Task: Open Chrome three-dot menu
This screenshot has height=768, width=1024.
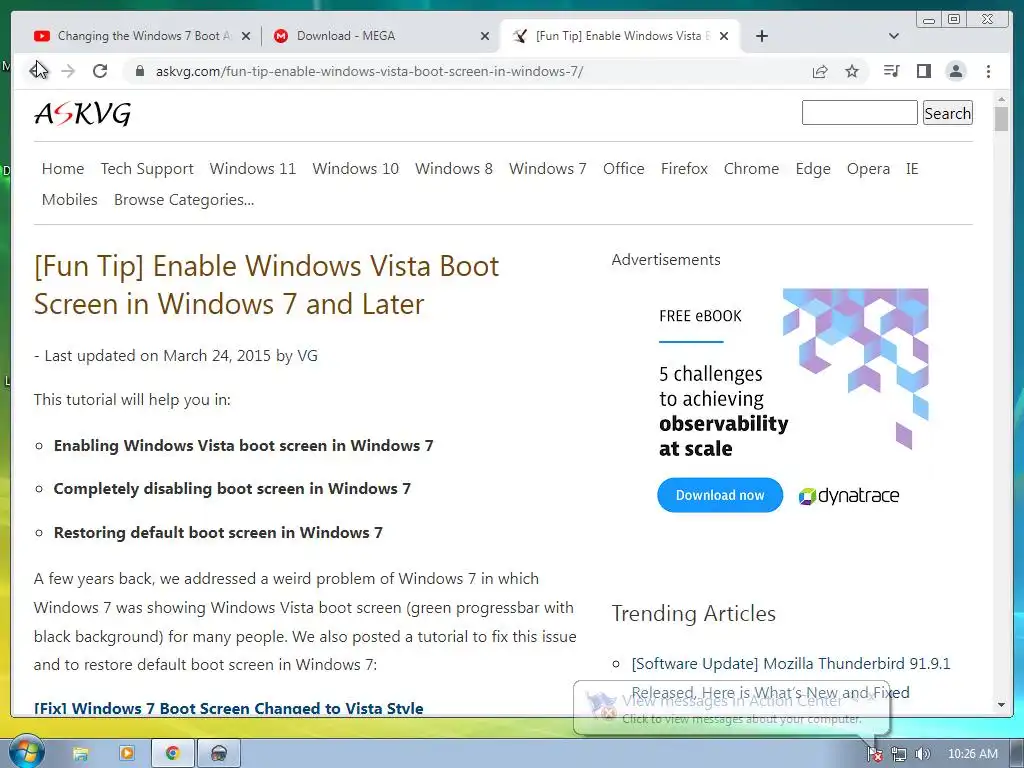Action: point(989,71)
